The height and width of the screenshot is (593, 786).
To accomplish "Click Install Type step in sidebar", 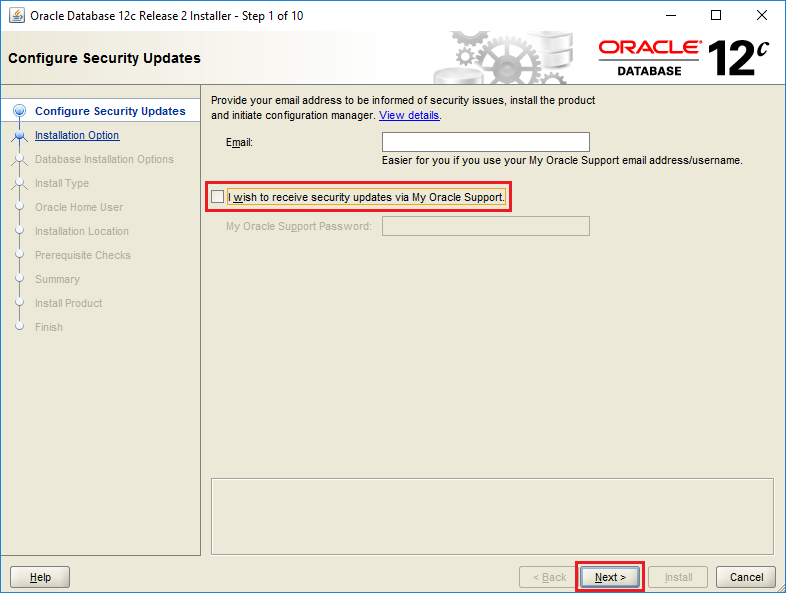I will click(x=62, y=183).
